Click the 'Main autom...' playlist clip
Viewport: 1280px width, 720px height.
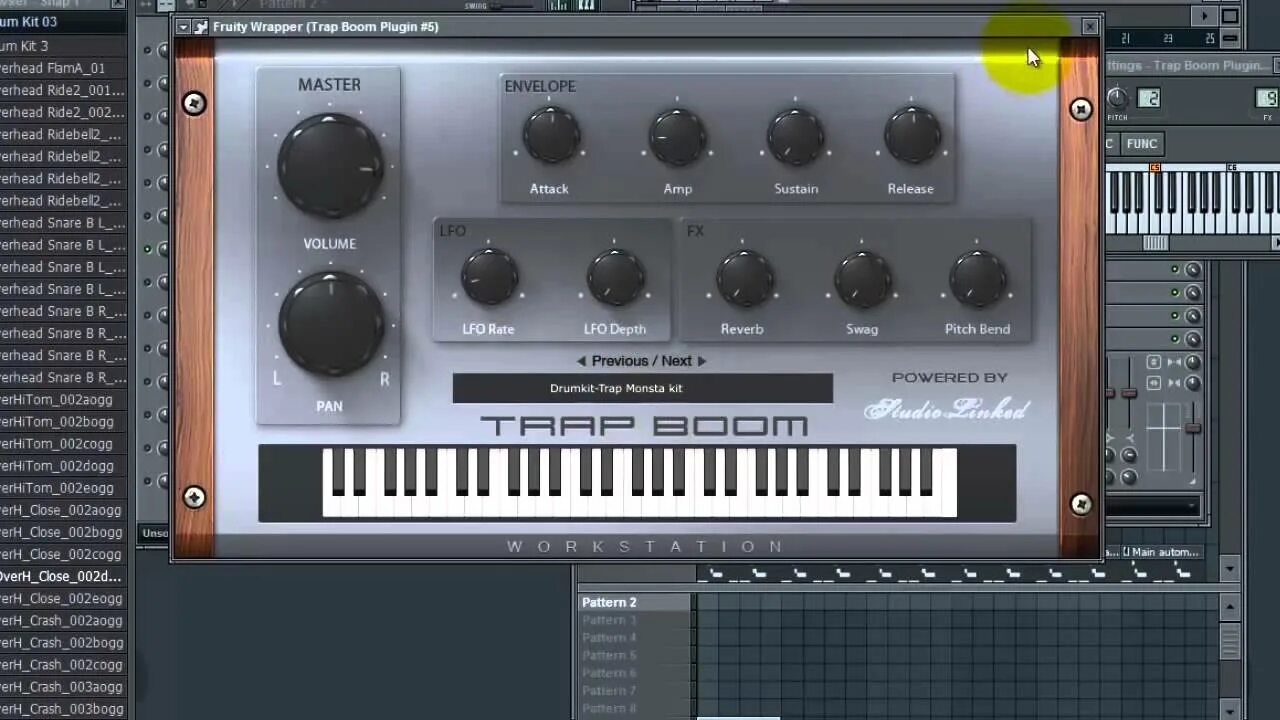tap(1162, 552)
